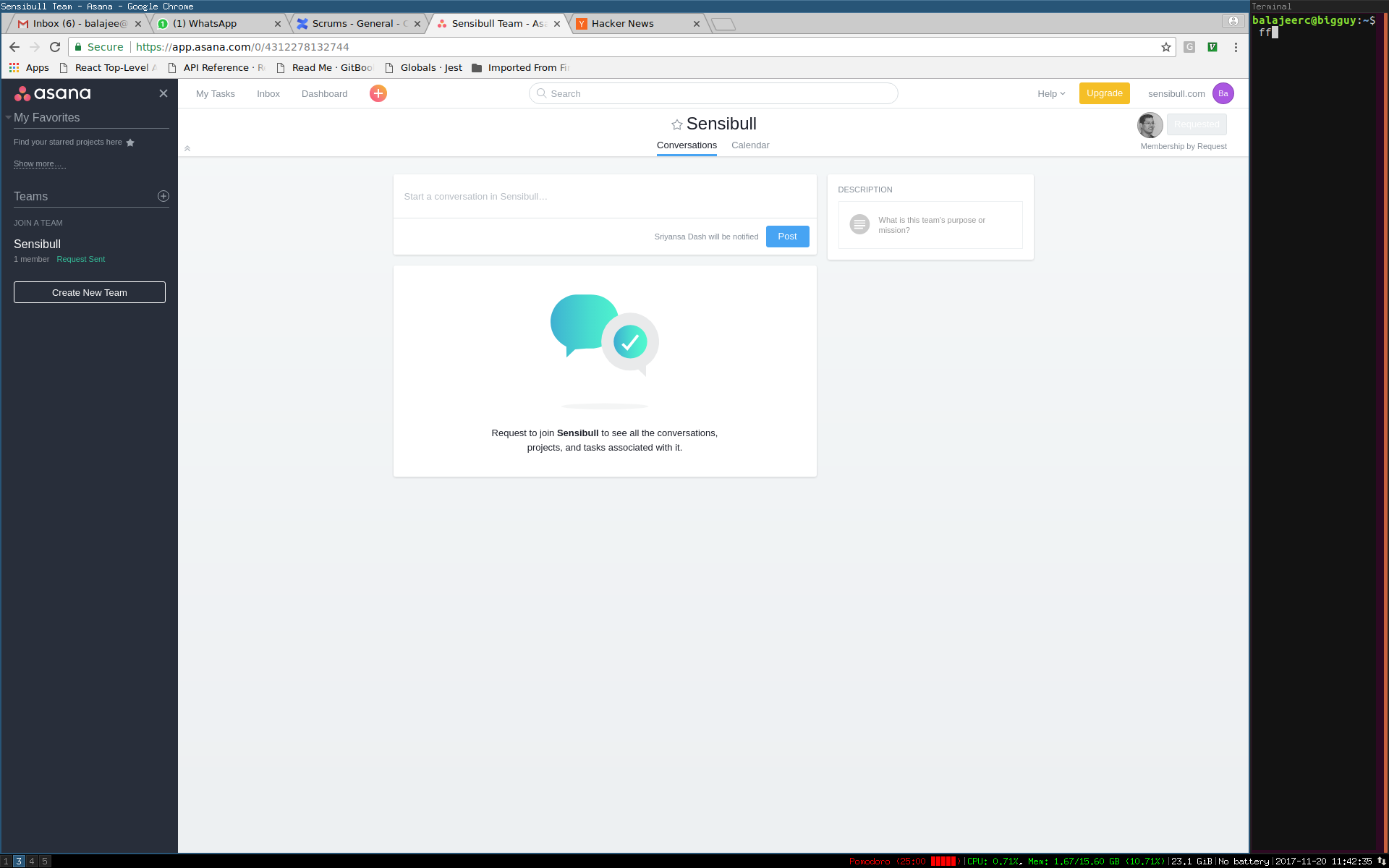Click the green V extension icon
1389x868 pixels.
1212,47
